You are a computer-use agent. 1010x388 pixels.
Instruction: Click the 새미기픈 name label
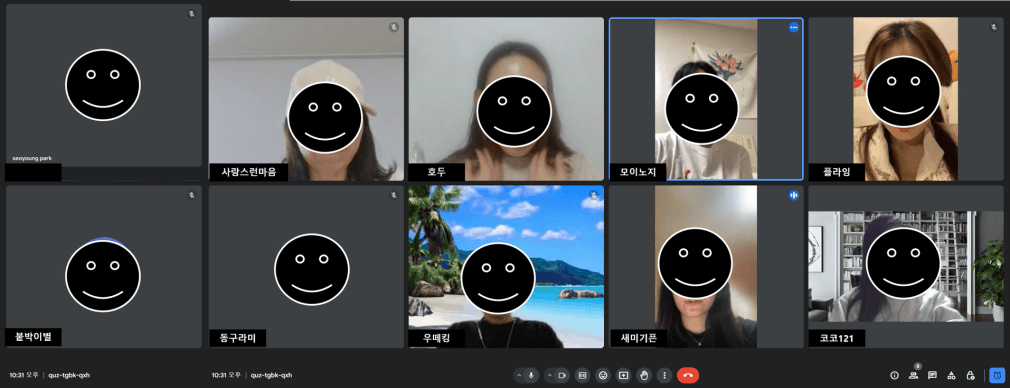click(x=638, y=338)
